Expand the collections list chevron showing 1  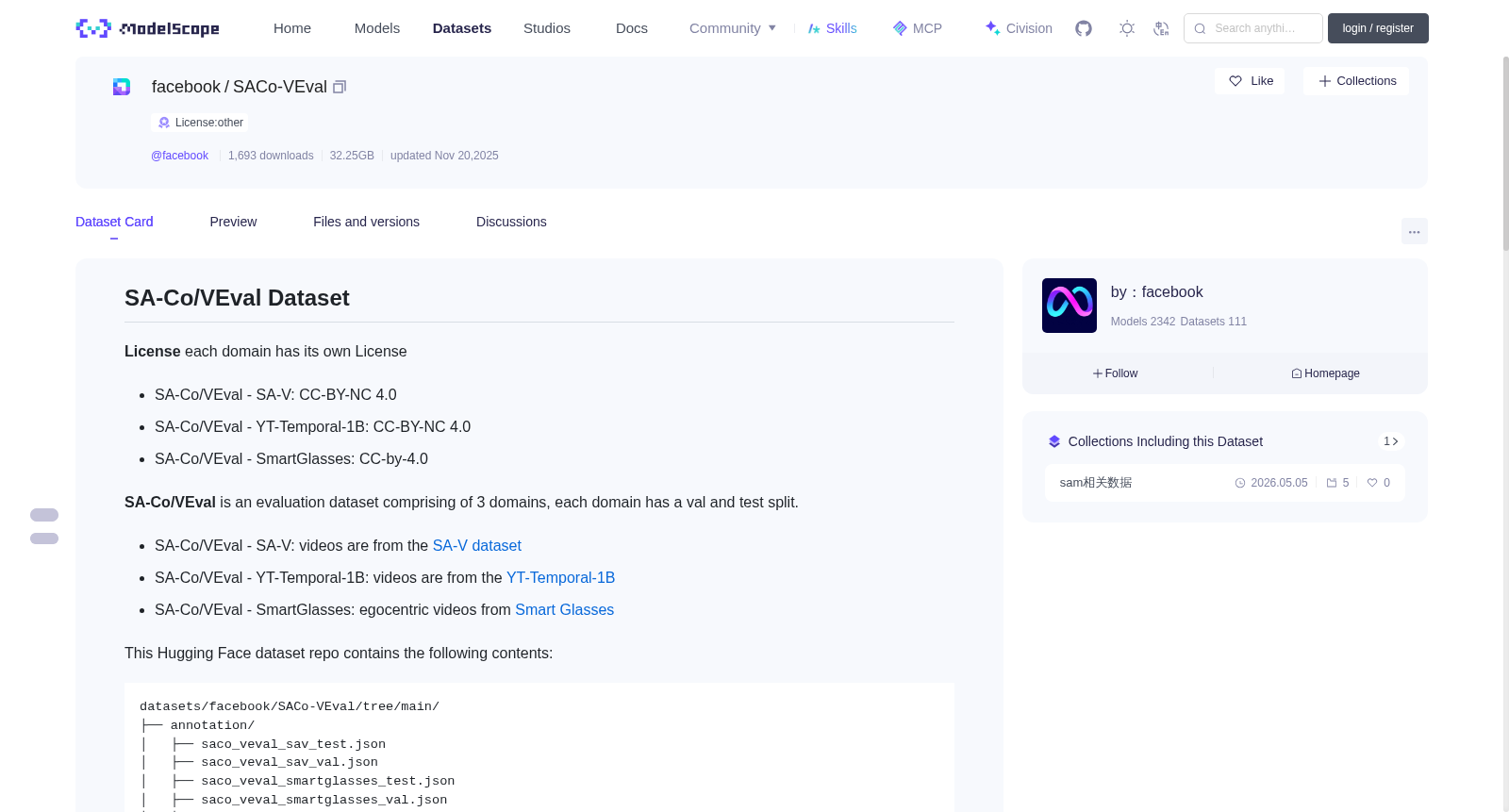[x=1391, y=441]
